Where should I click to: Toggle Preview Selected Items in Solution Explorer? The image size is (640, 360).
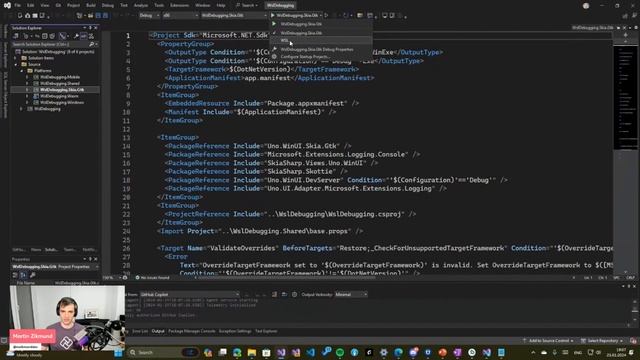tap(83, 36)
